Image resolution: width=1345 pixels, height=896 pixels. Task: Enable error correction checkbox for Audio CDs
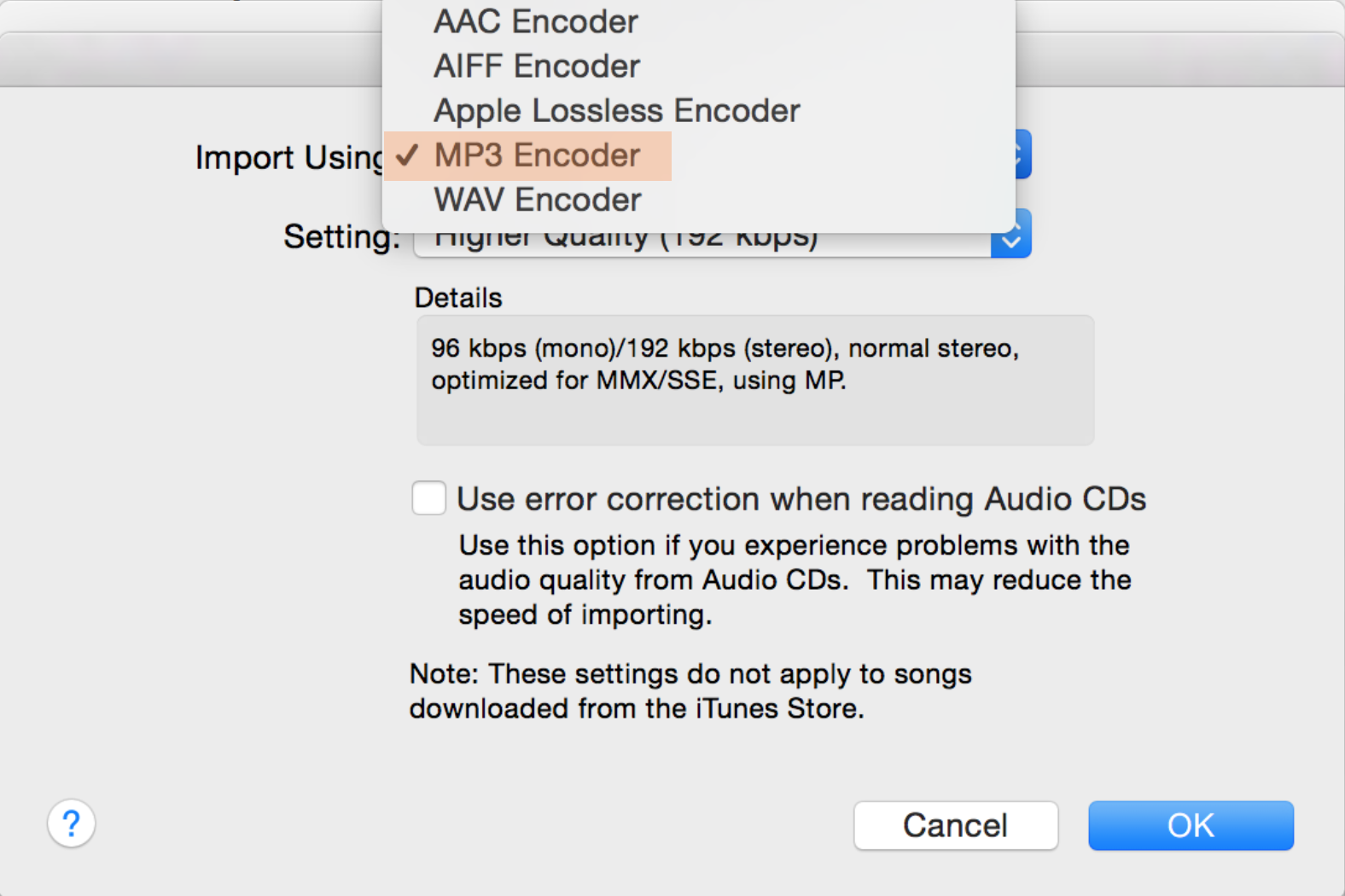428,498
